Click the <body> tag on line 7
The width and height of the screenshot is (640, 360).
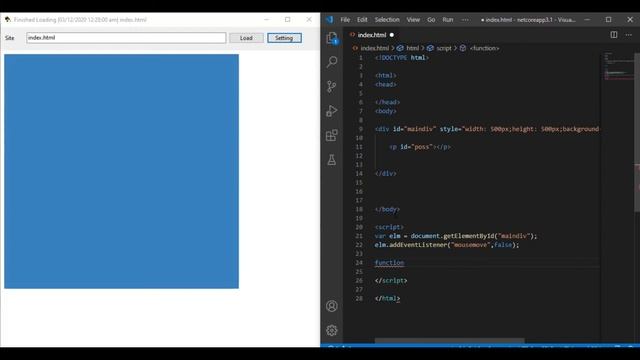pos(386,111)
